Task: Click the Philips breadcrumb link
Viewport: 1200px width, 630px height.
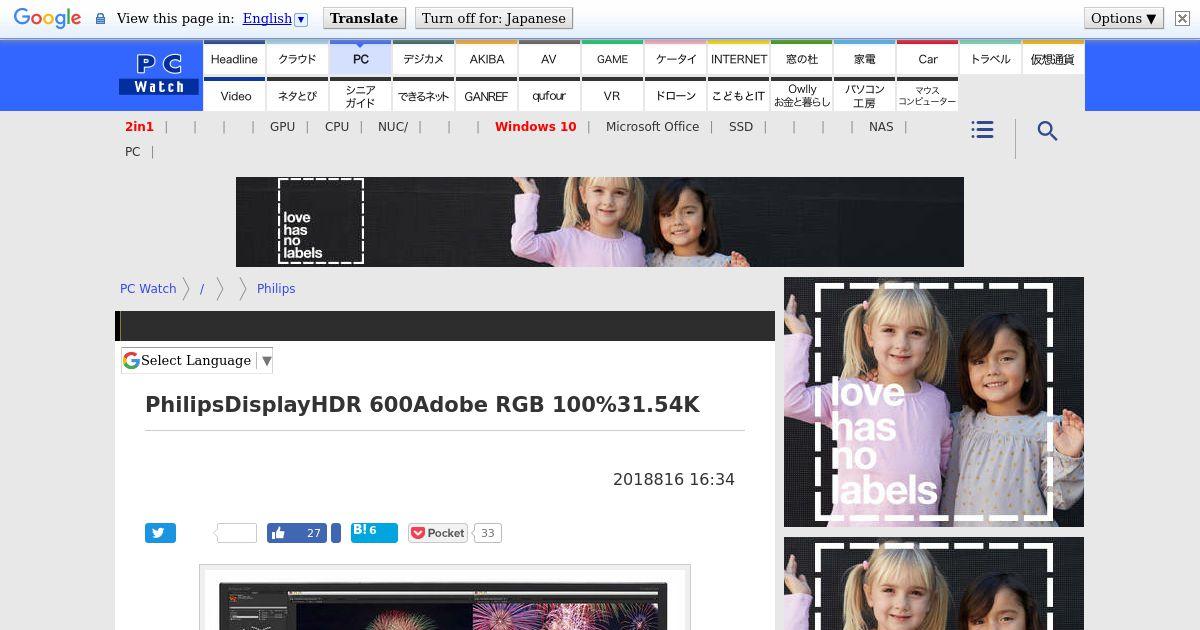Action: 276,288
